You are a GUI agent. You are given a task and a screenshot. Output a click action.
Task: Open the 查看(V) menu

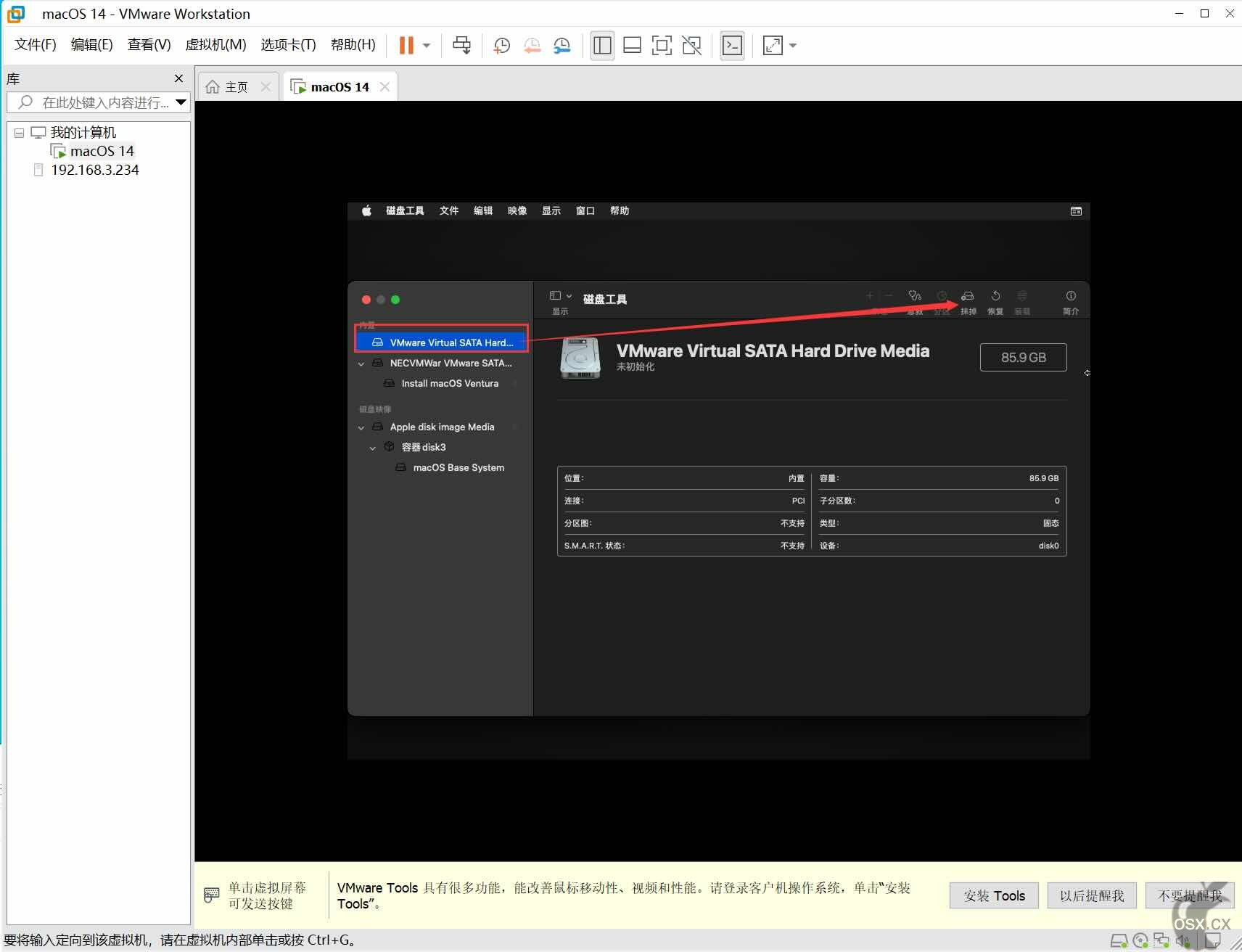149,45
